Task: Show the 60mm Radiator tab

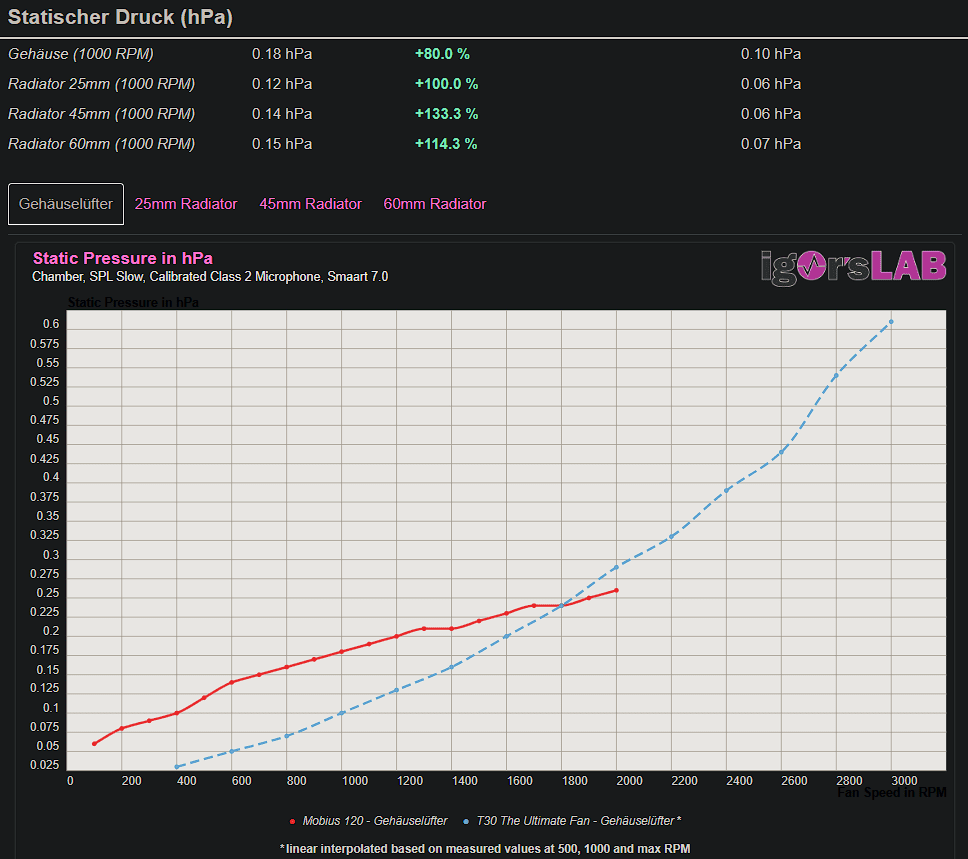Action: coord(435,204)
